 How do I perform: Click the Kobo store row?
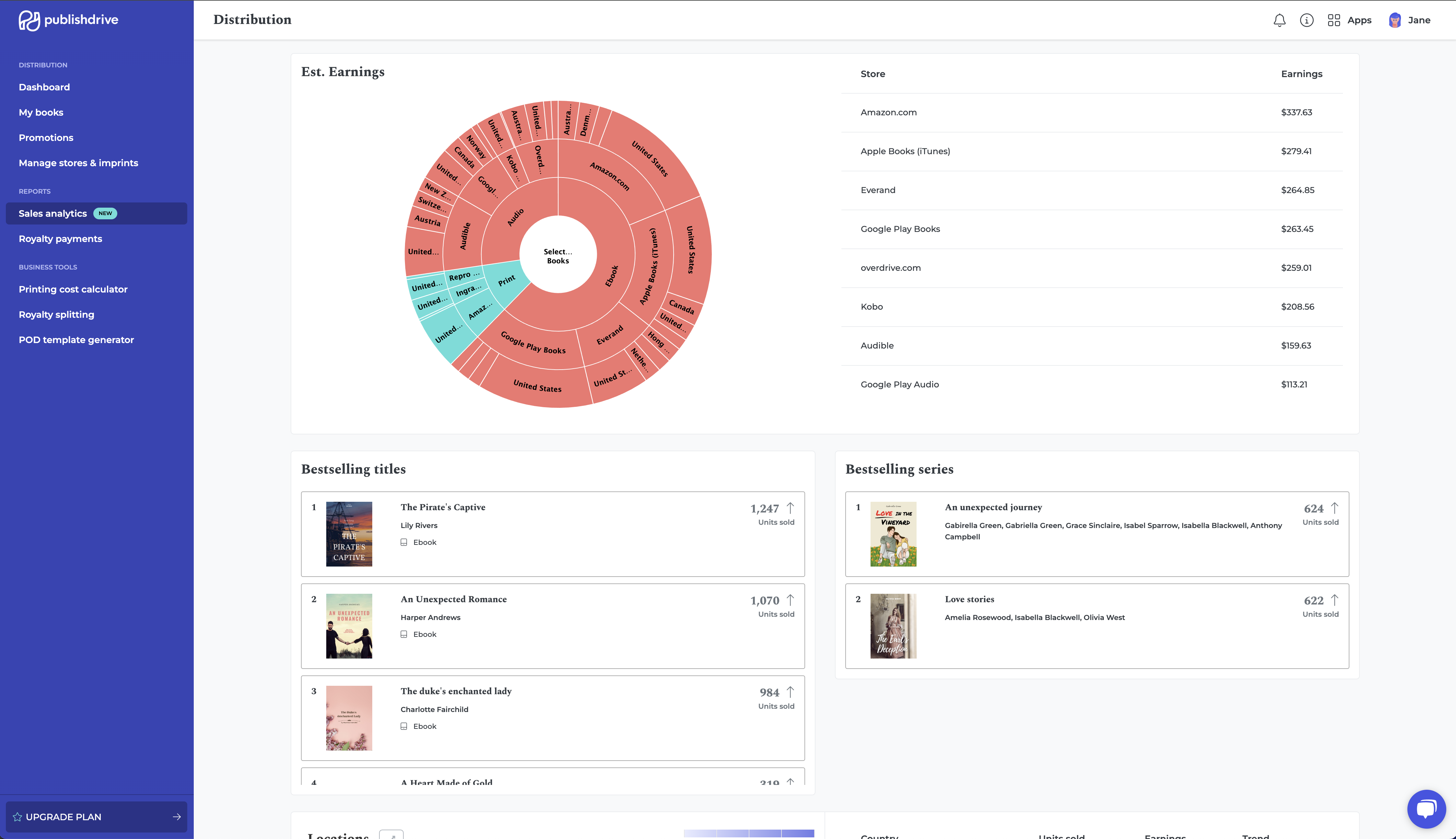(1091, 306)
